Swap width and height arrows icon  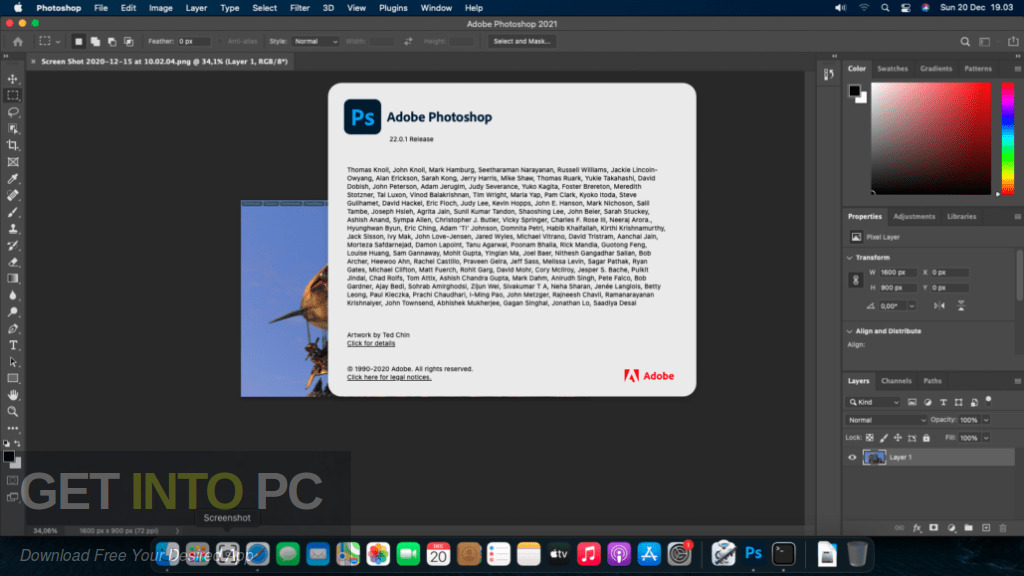[x=408, y=41]
